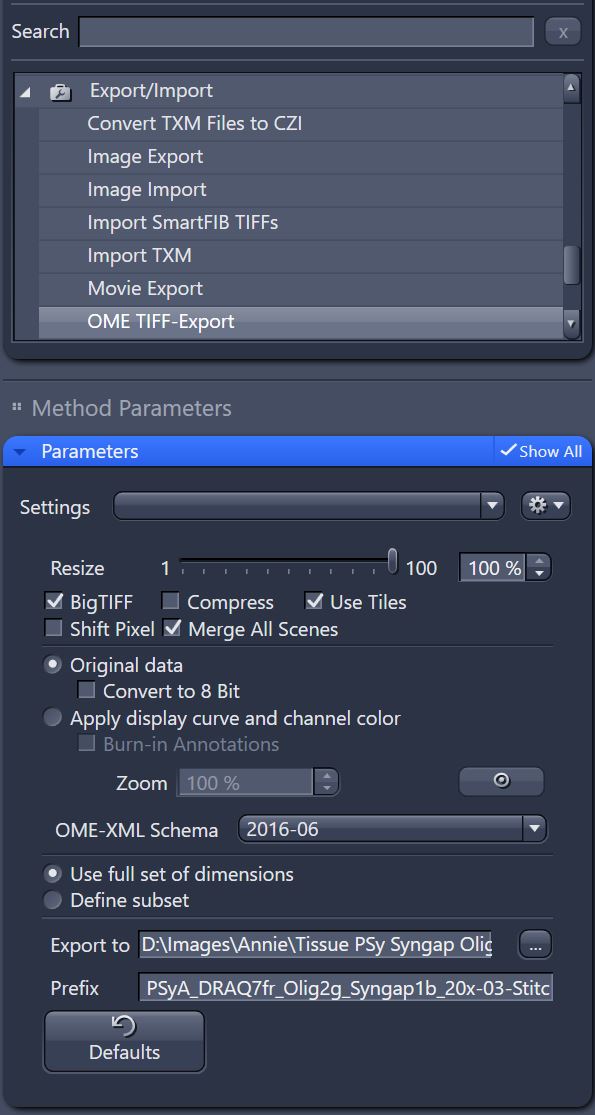
Task: Open the OME-XML Schema dropdown
Action: [392, 829]
